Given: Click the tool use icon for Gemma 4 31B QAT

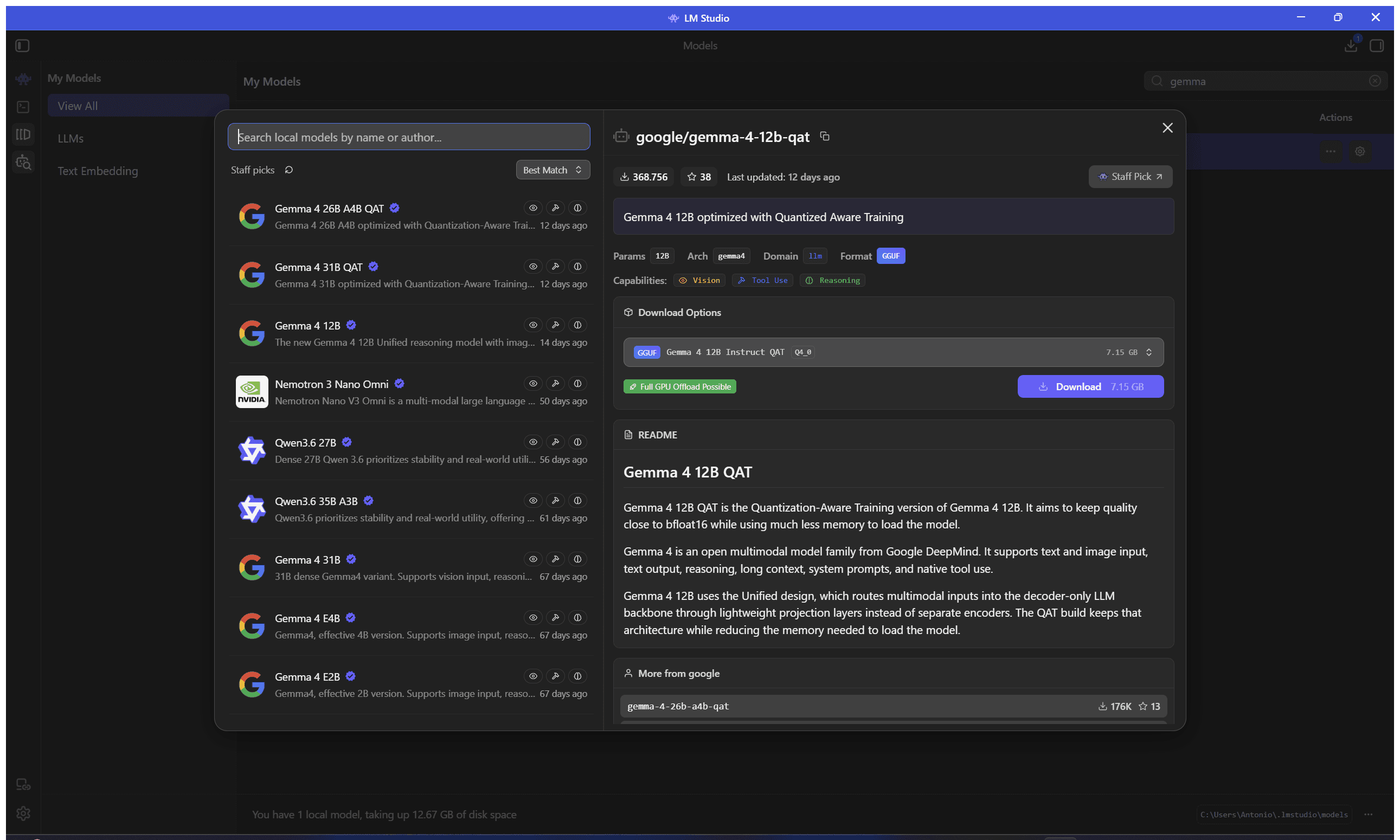Looking at the screenshot, I should [x=556, y=266].
